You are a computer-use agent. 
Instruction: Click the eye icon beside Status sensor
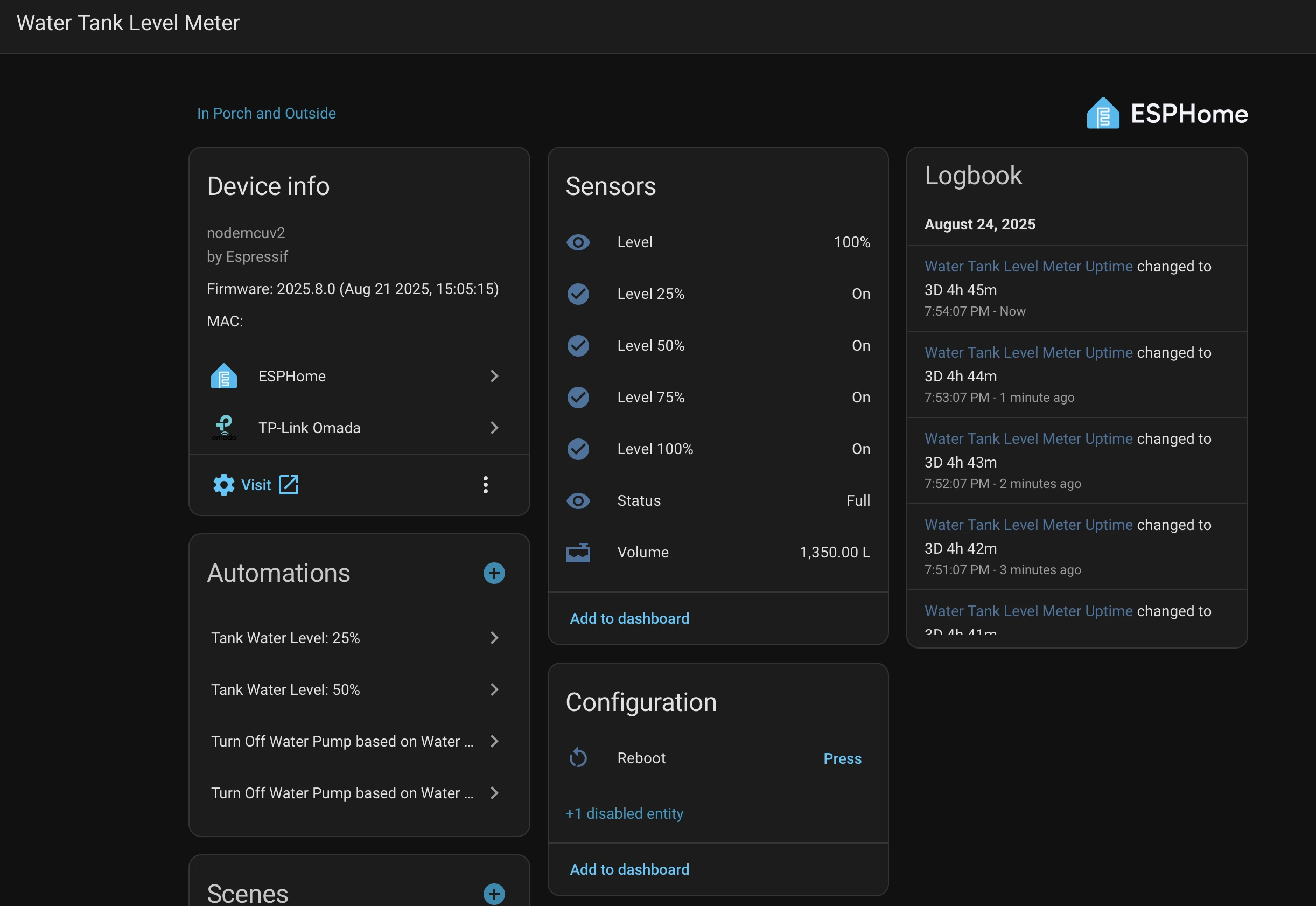coord(578,501)
